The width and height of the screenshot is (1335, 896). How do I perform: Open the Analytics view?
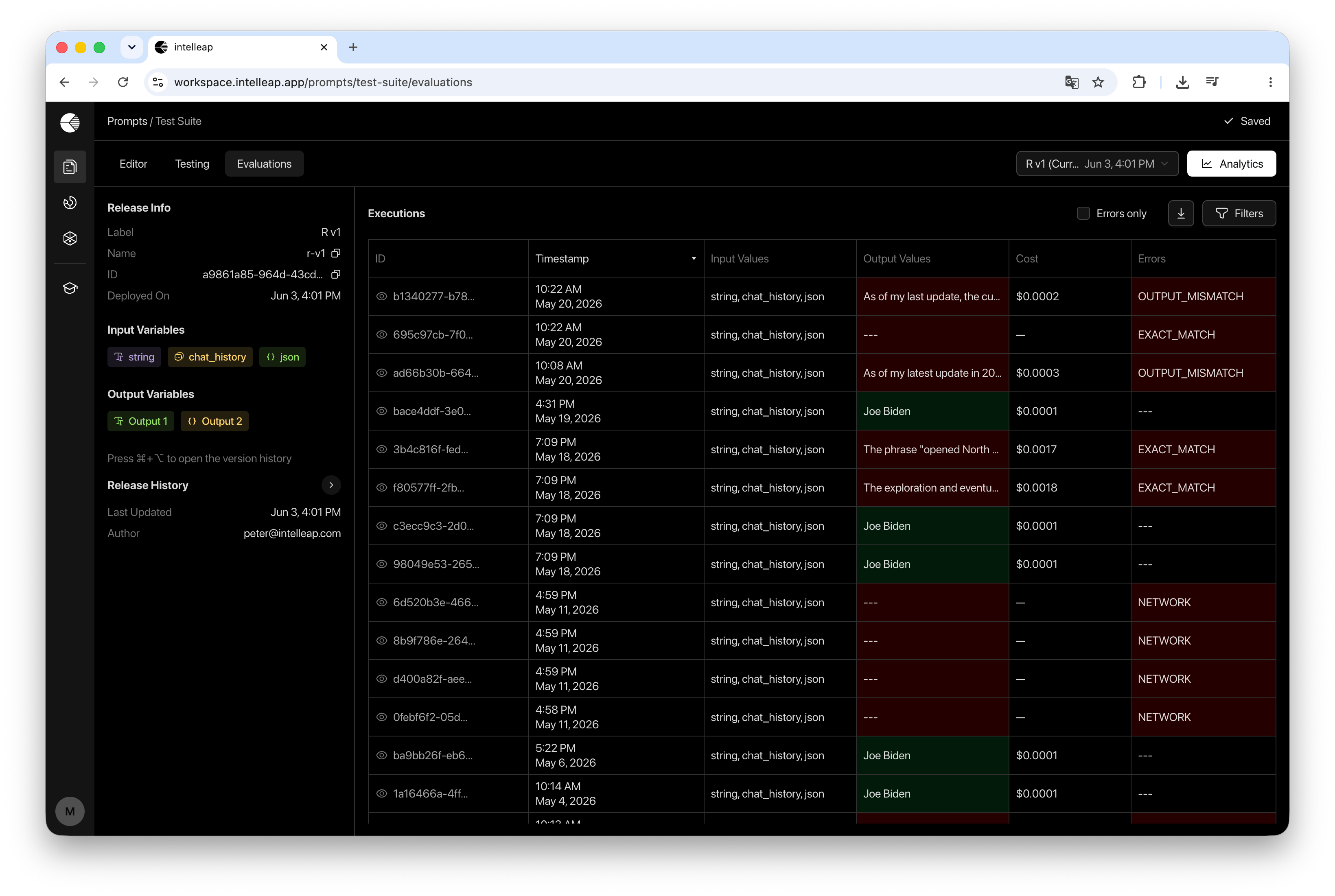(1231, 164)
